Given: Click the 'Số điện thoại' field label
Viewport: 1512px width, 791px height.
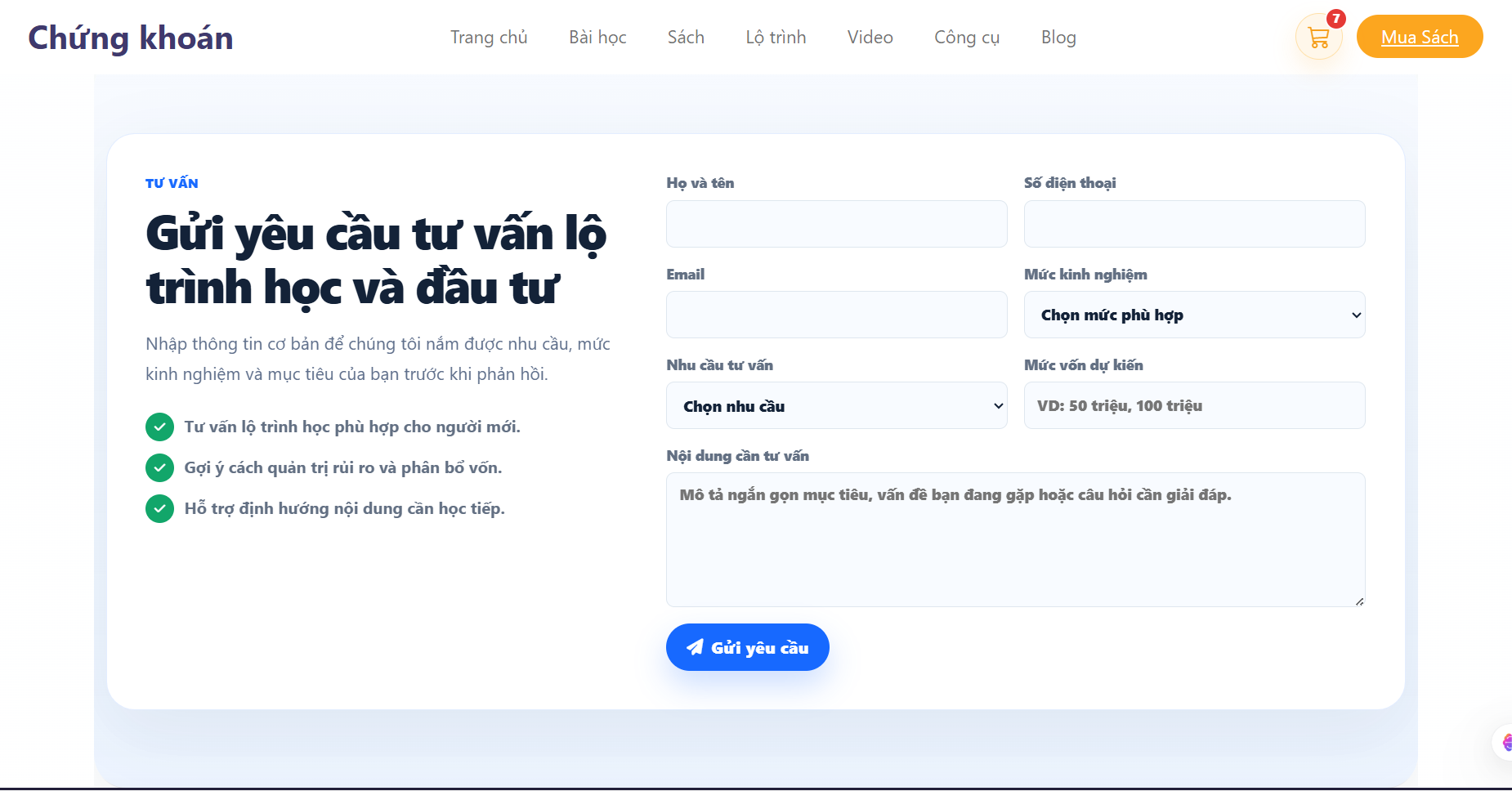Looking at the screenshot, I should tap(1070, 183).
